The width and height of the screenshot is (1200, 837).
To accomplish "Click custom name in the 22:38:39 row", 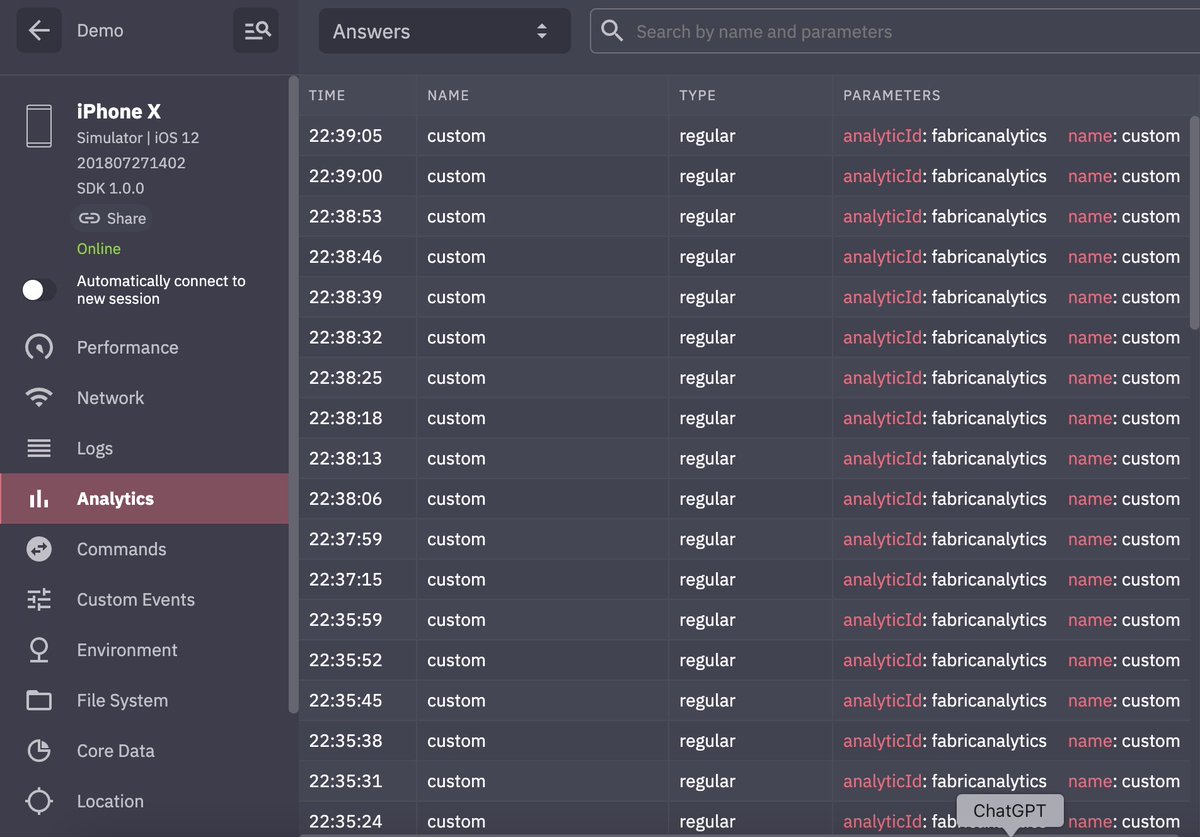I will point(456,297).
